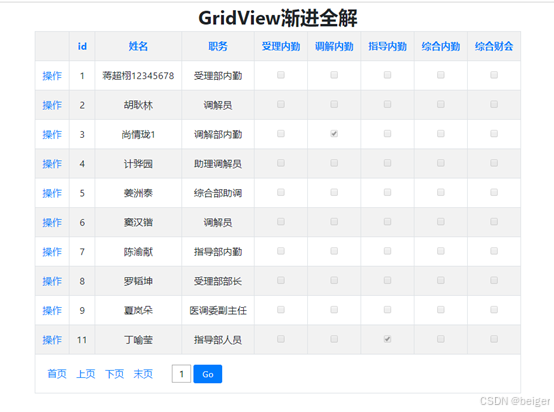The image size is (554, 412).
Task: Open 操作 link for row id 8
Action: [52, 281]
